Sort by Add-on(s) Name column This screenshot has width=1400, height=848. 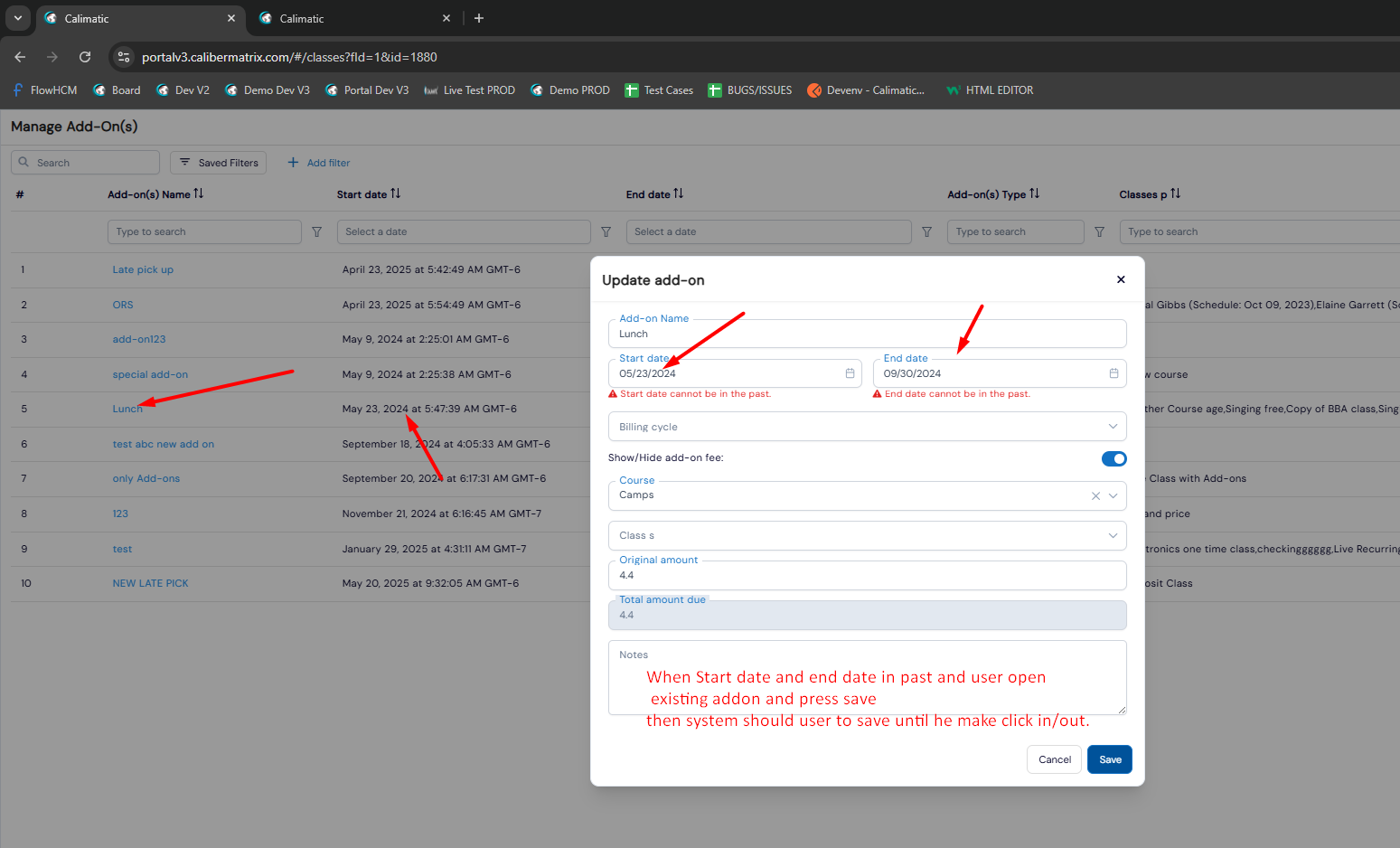pyautogui.click(x=199, y=193)
